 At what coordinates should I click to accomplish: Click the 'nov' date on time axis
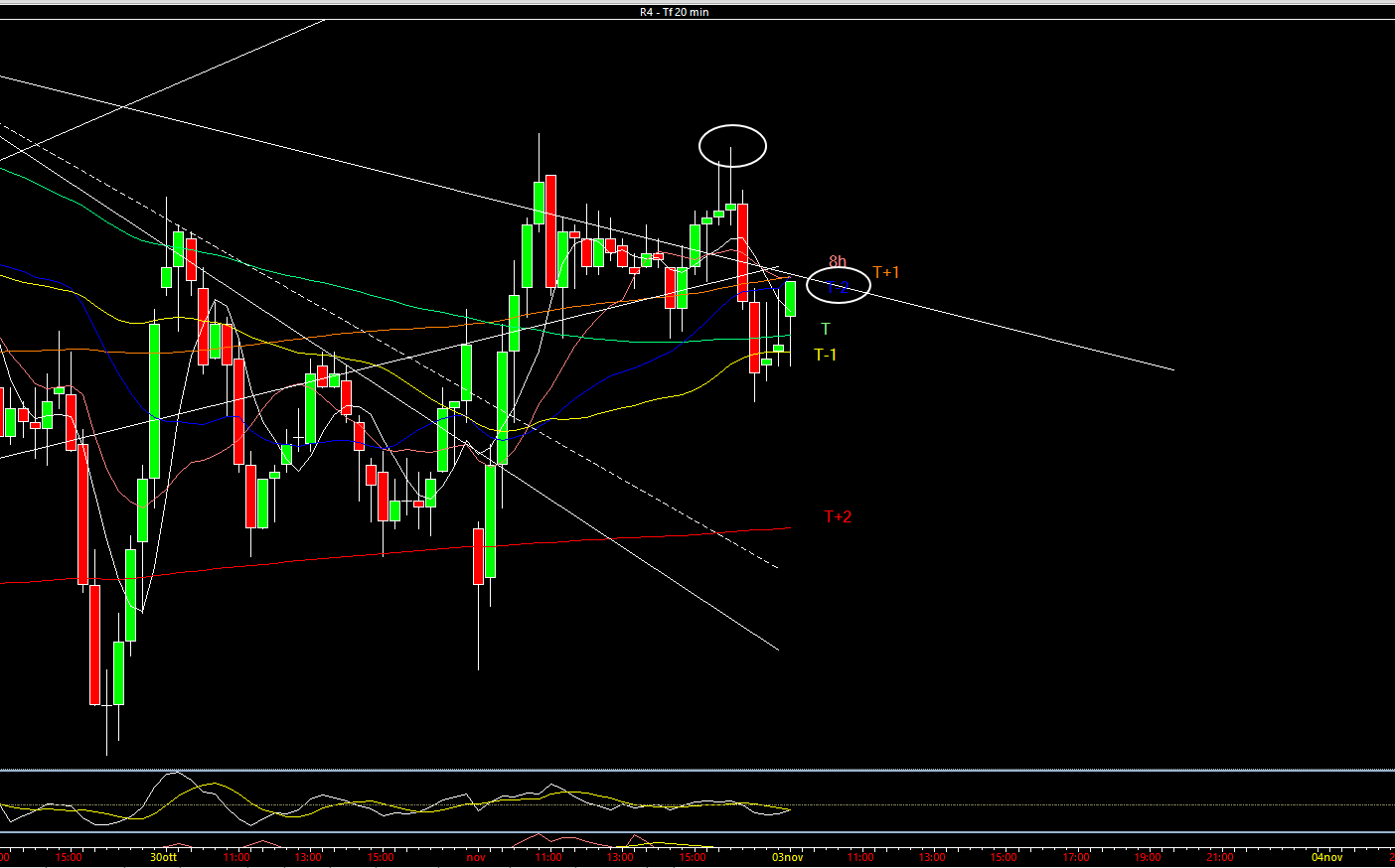pyautogui.click(x=476, y=857)
